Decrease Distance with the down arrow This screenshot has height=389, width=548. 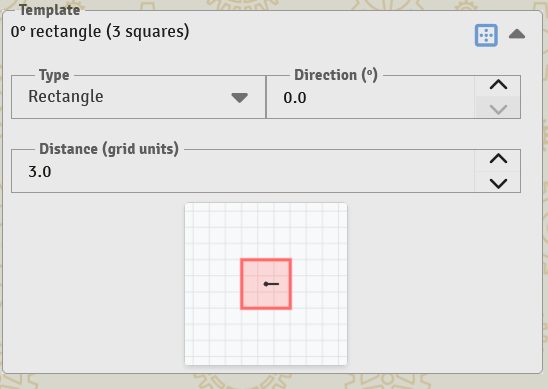[x=498, y=183]
